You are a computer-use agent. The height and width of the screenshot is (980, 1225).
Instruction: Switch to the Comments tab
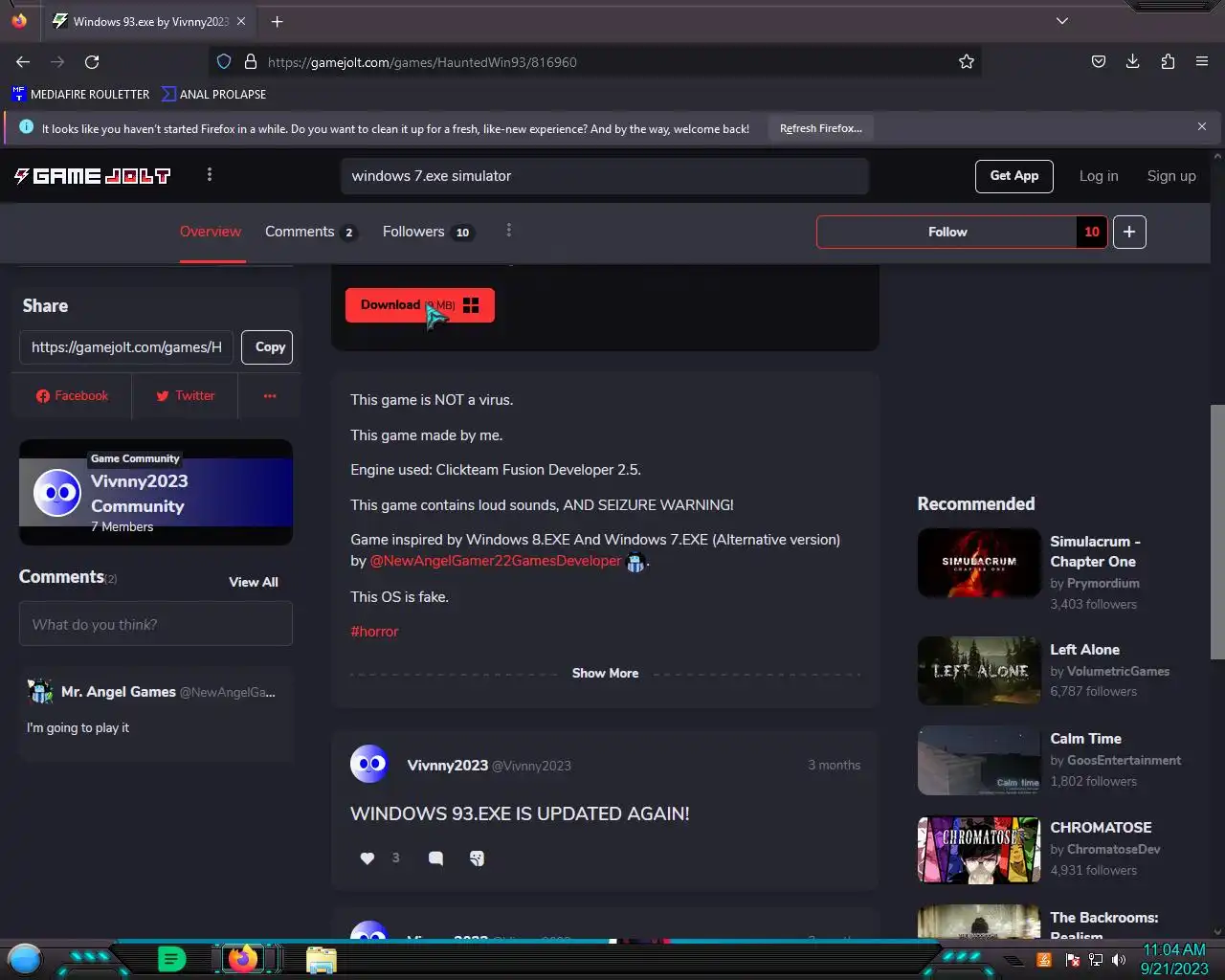point(310,232)
